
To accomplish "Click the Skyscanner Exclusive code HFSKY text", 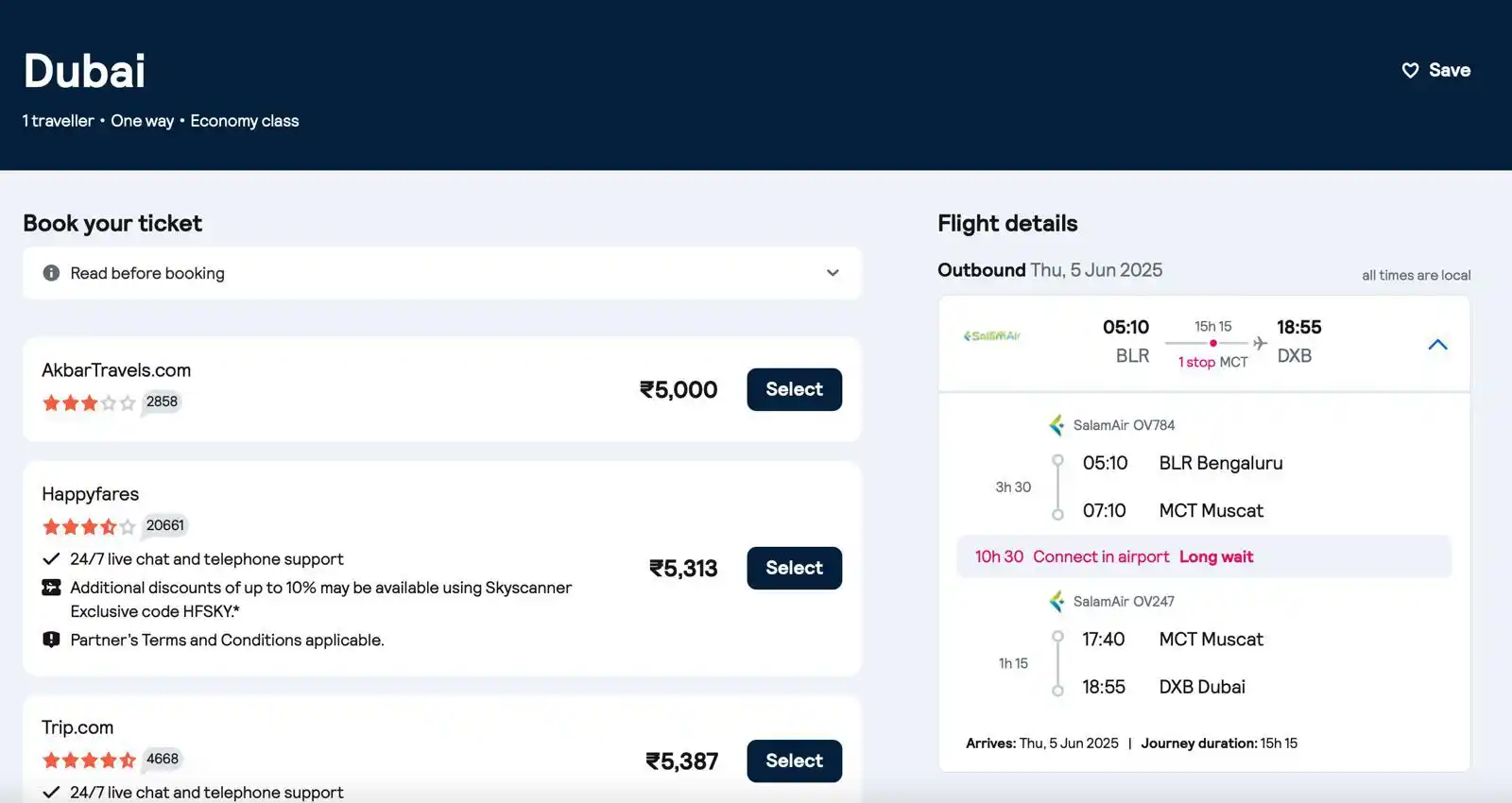I will point(321,599).
